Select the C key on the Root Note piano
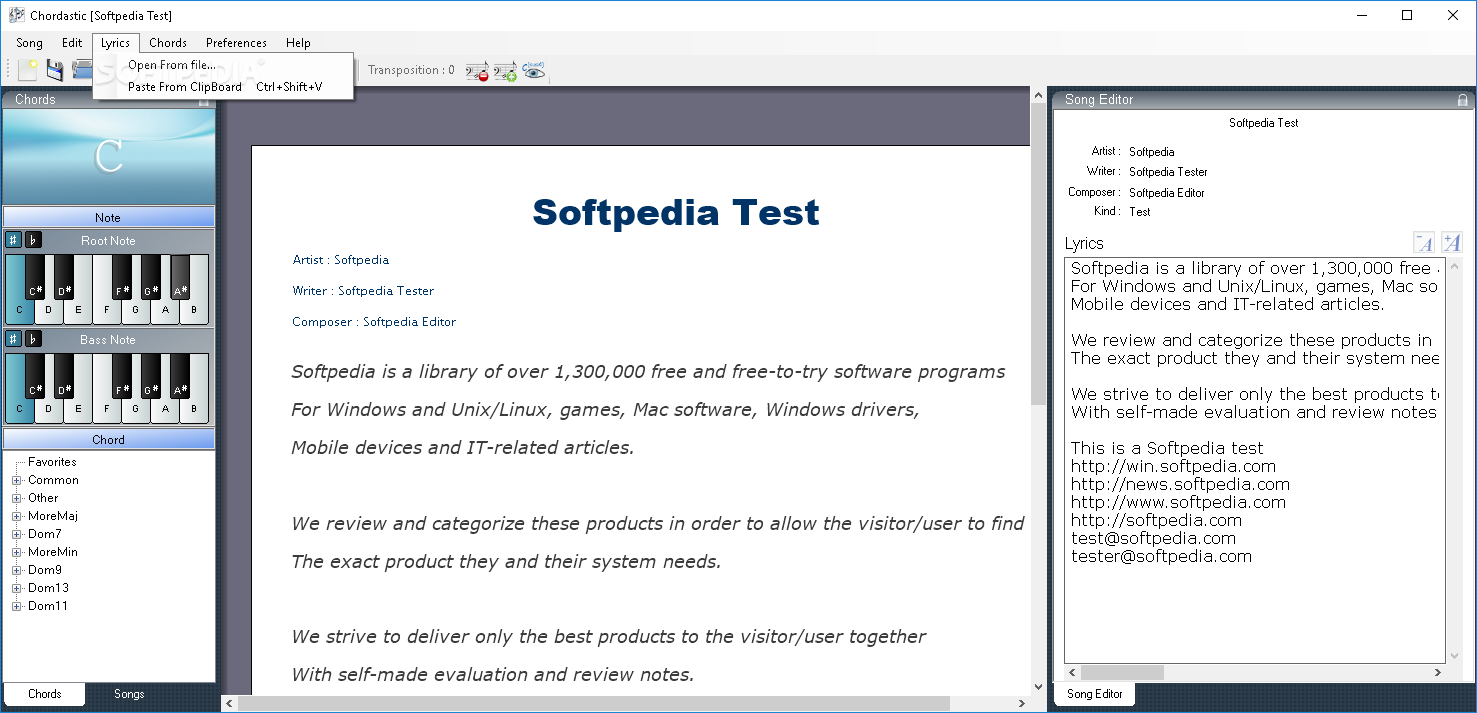The width and height of the screenshot is (1477, 713). tap(19, 311)
